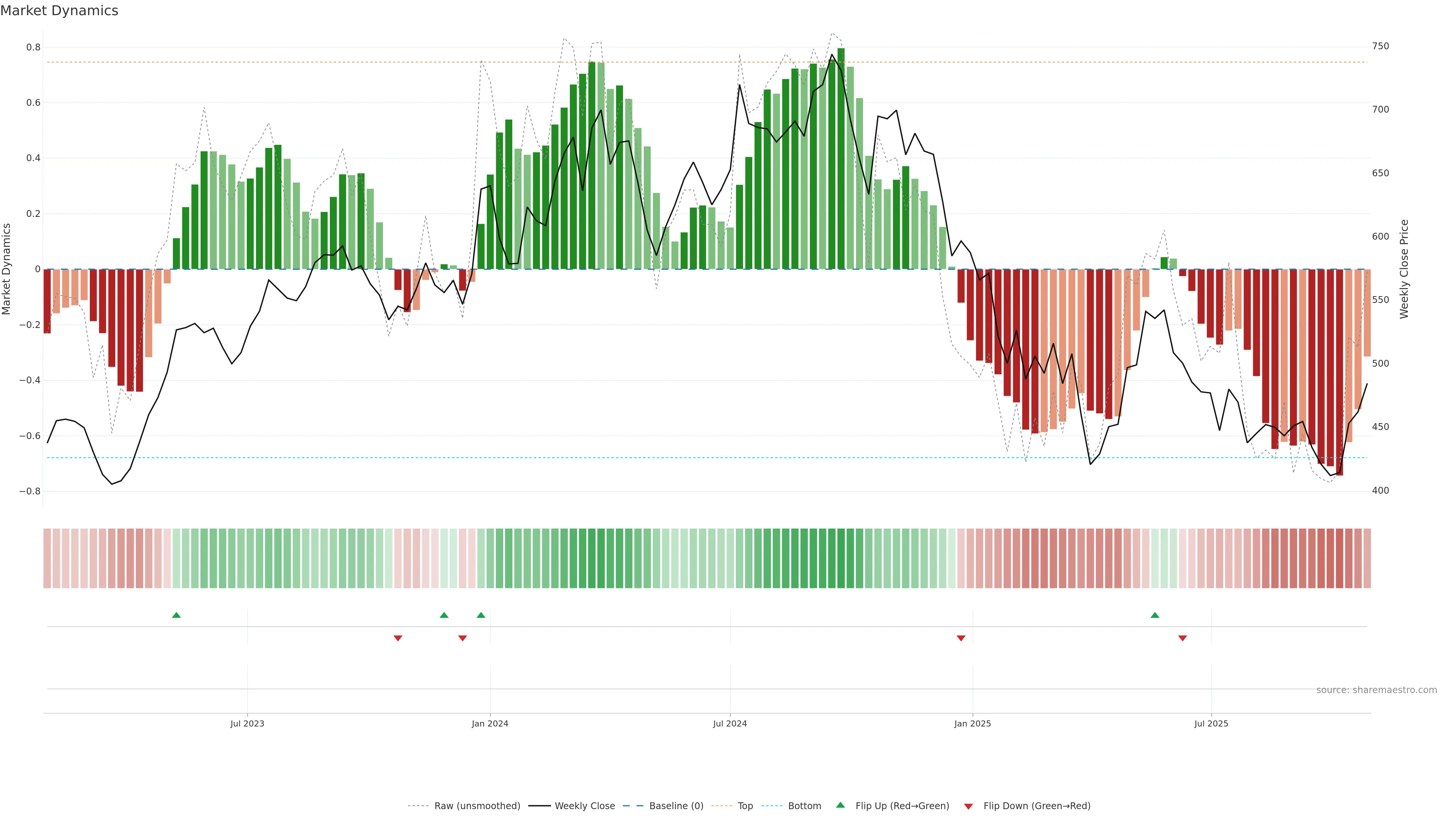Click the sharemaestro.com source text
Viewport: 1456px width, 819px height.
point(1376,690)
